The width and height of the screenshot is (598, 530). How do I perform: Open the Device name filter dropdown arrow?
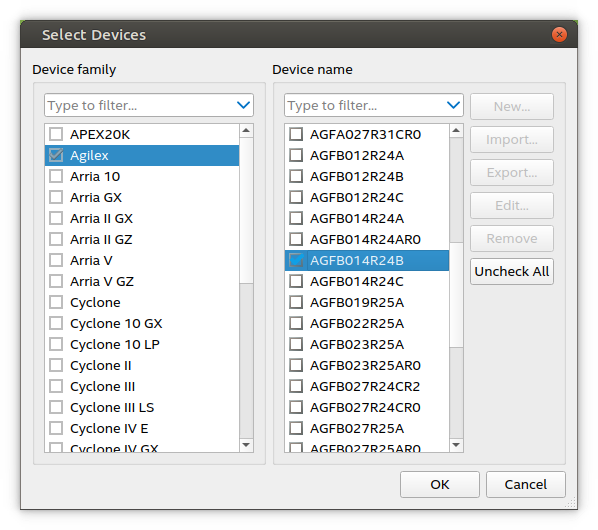click(453, 105)
